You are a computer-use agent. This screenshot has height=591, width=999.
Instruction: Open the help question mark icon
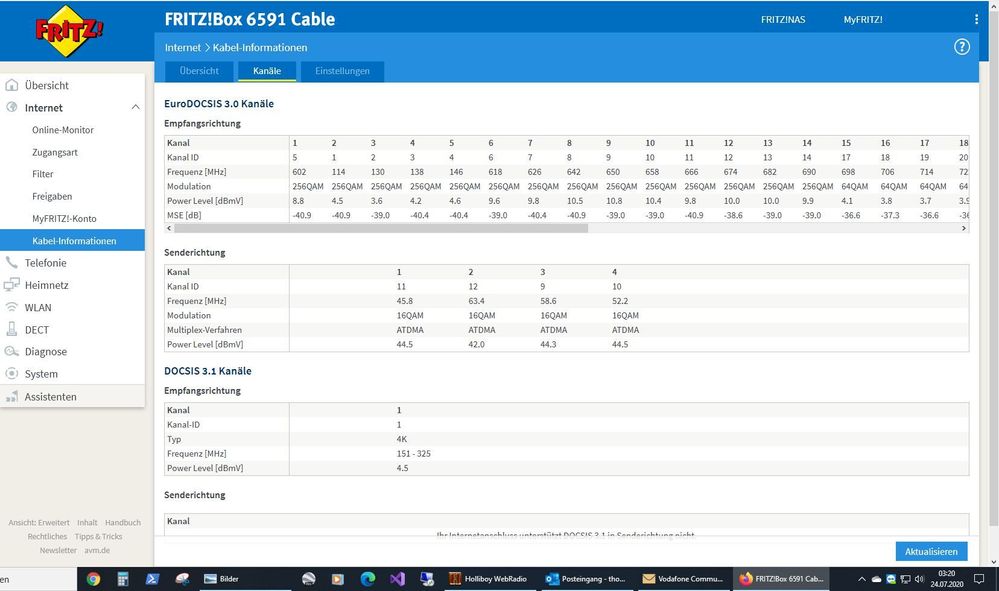pyautogui.click(x=961, y=47)
